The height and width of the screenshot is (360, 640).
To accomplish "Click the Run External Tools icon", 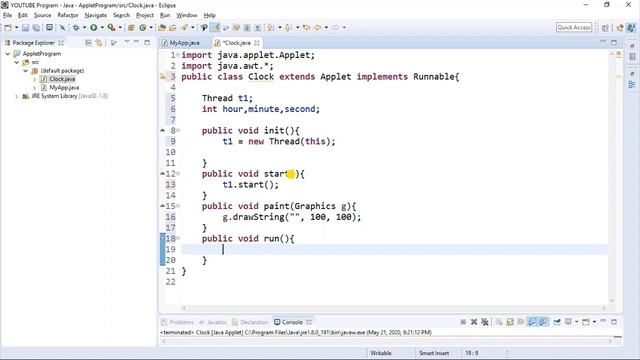I will (111, 27).
